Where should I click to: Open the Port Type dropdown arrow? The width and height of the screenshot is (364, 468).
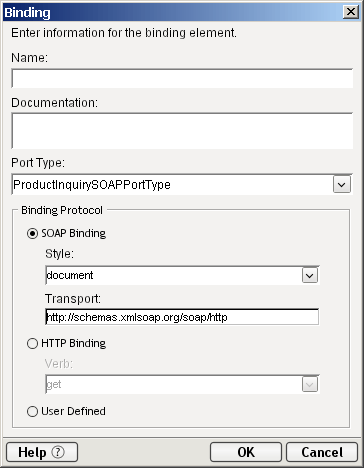pos(342,184)
